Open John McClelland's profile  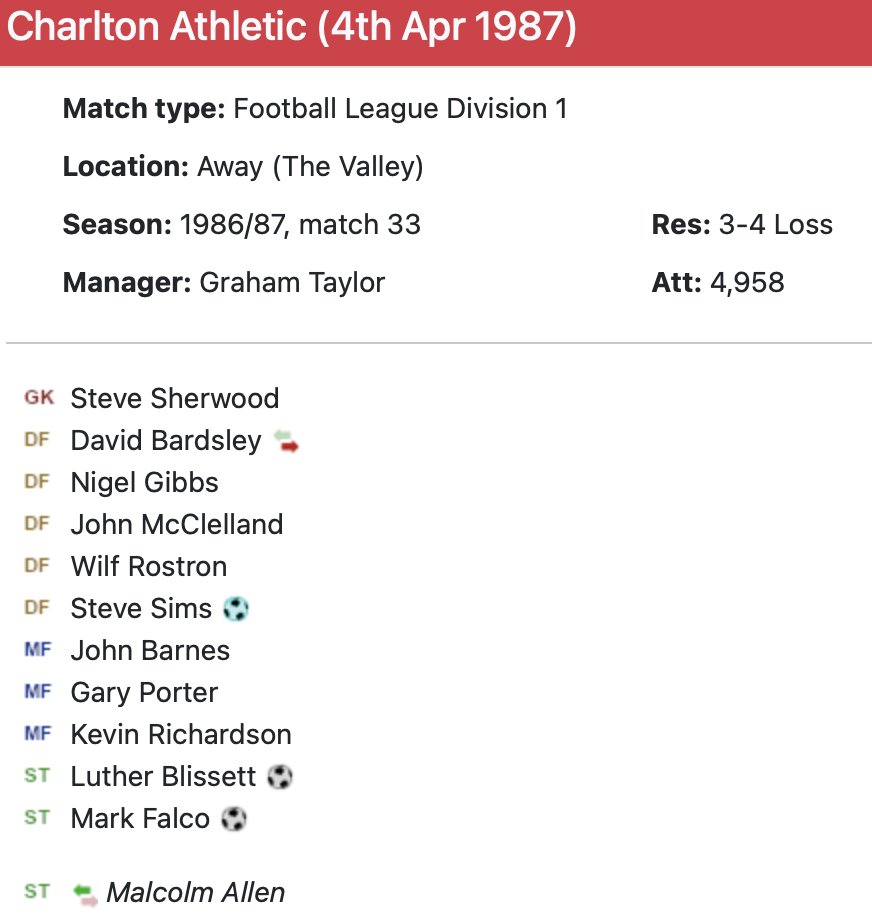177,525
